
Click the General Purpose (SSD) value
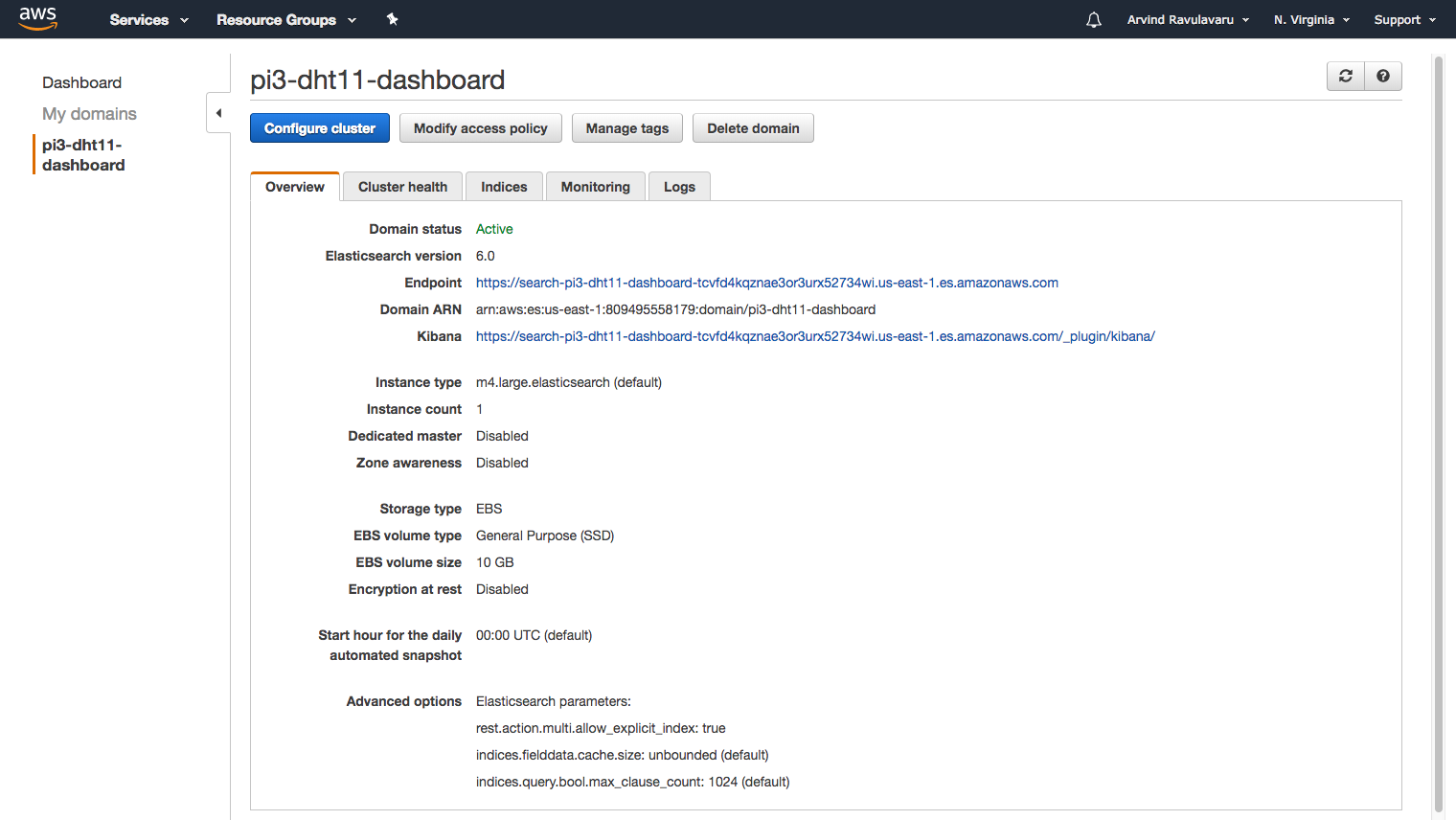545,535
